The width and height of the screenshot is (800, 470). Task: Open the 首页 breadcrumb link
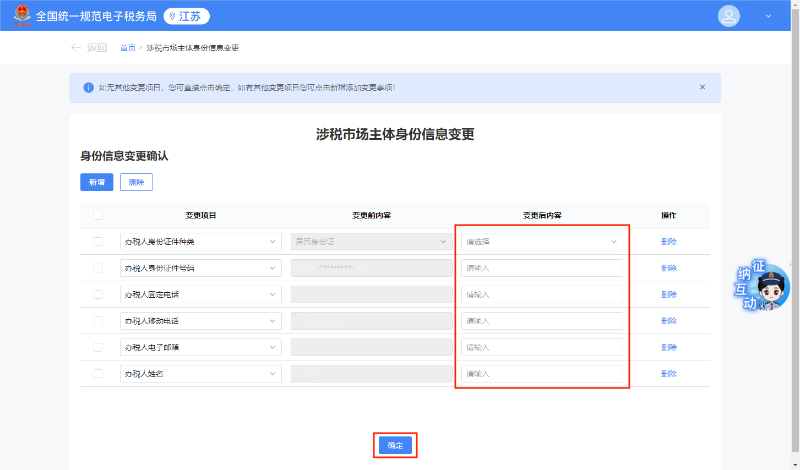click(128, 47)
